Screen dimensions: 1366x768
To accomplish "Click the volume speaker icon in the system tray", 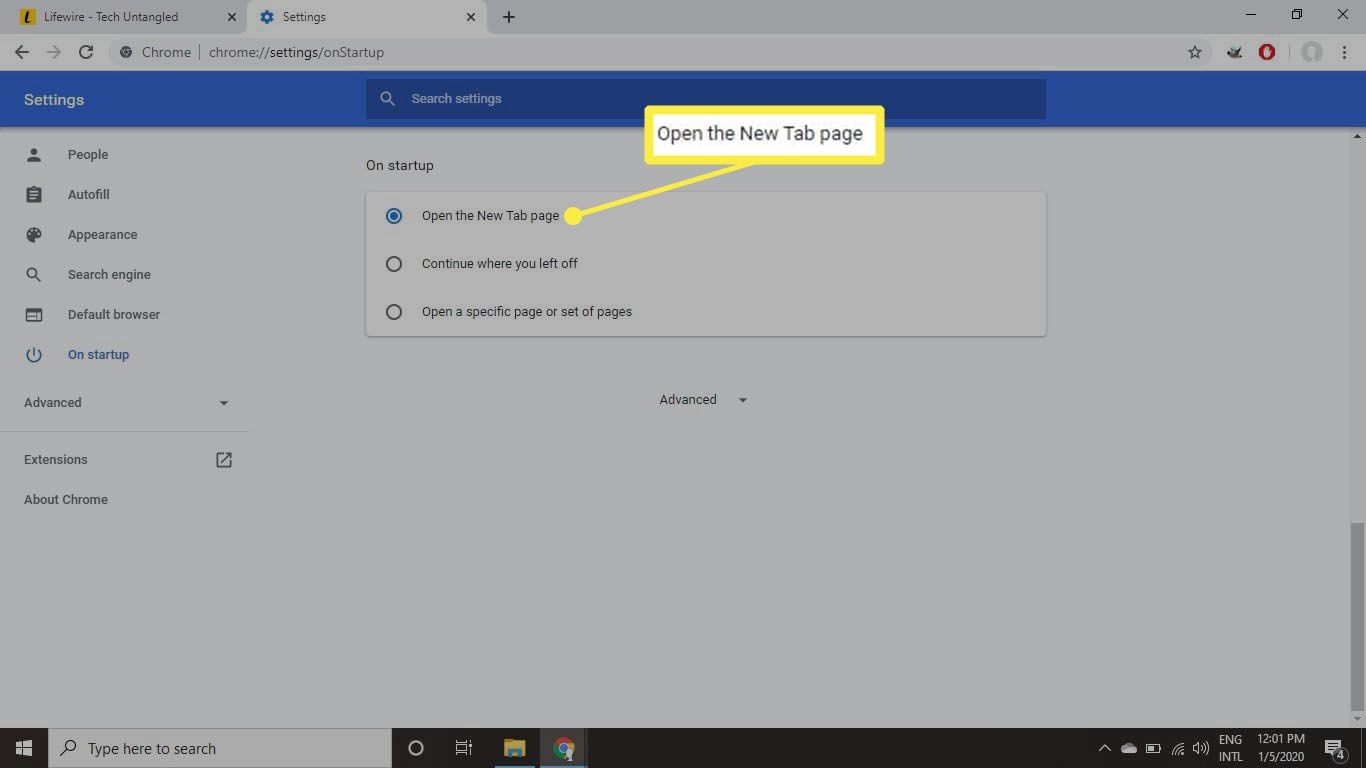I will (1201, 748).
